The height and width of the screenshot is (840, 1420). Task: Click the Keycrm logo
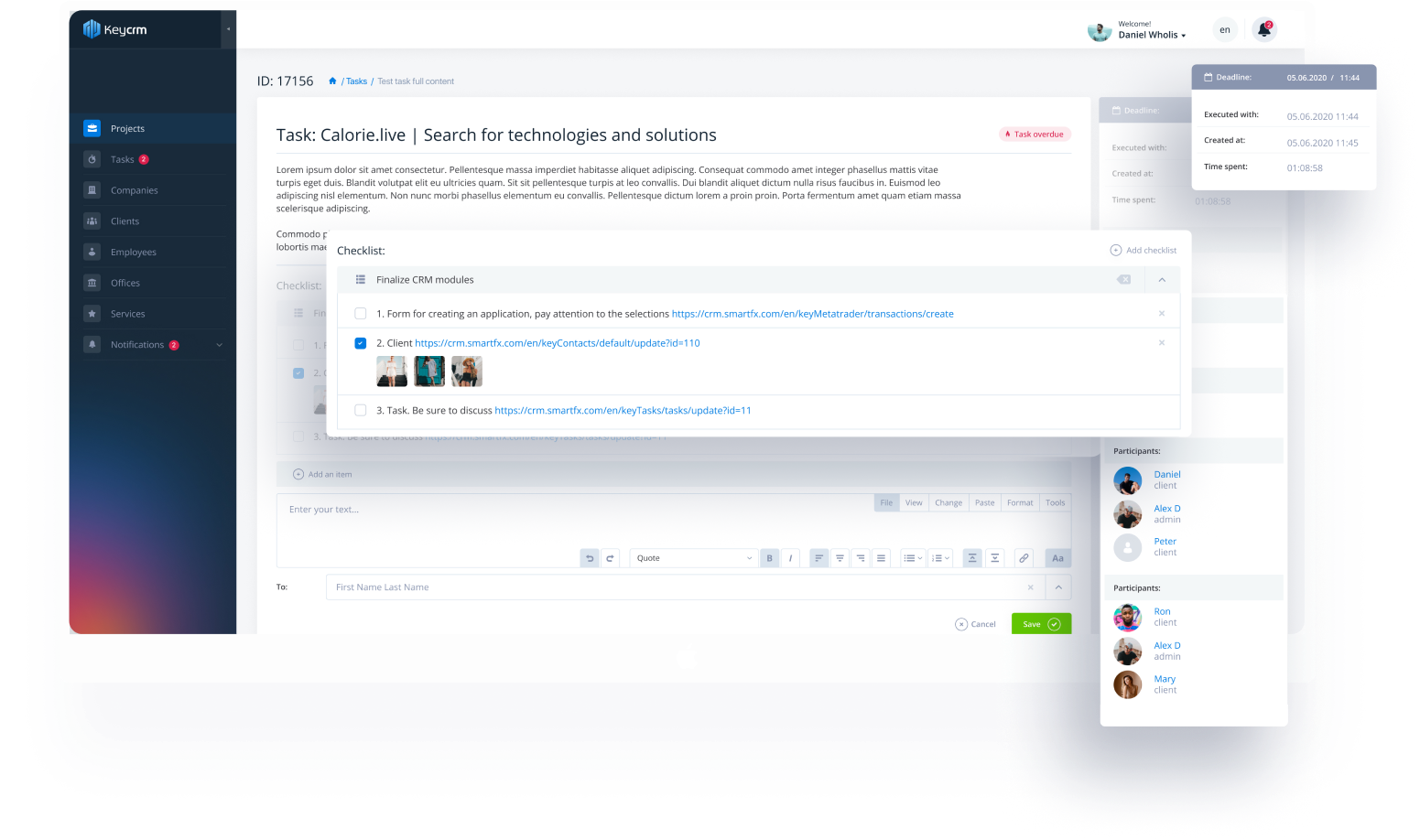point(115,29)
